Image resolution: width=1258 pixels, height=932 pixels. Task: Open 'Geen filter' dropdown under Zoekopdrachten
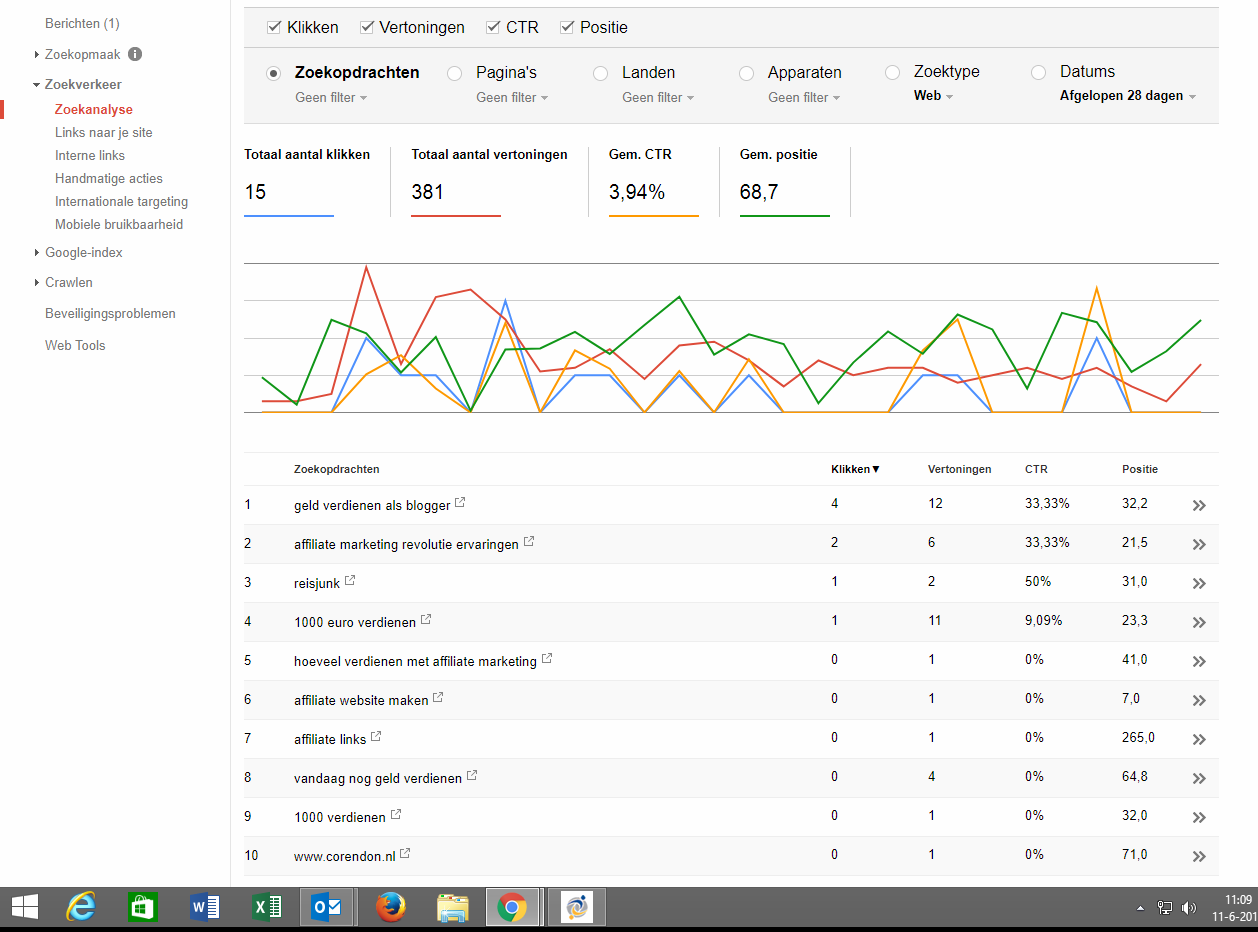331,97
